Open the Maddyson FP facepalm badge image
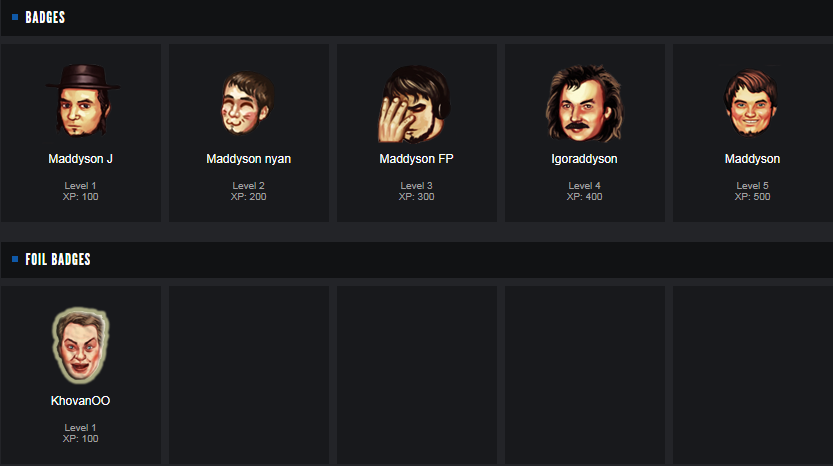This screenshot has height=466, width=833. (415, 104)
